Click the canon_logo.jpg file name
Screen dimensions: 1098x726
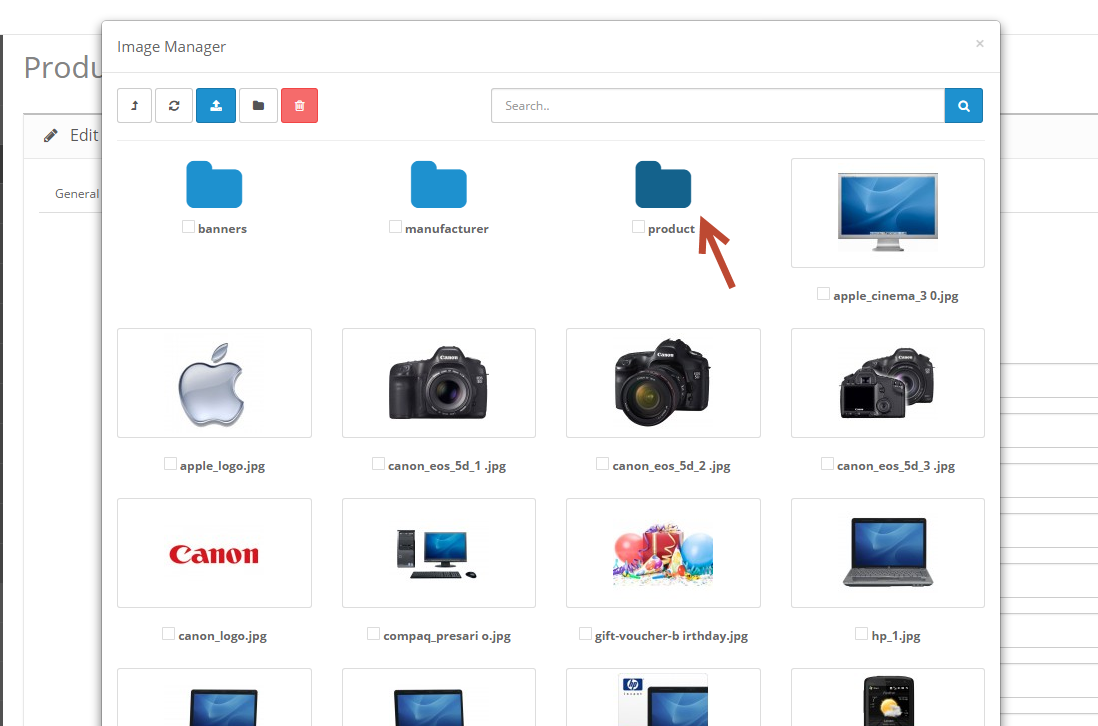pos(222,636)
